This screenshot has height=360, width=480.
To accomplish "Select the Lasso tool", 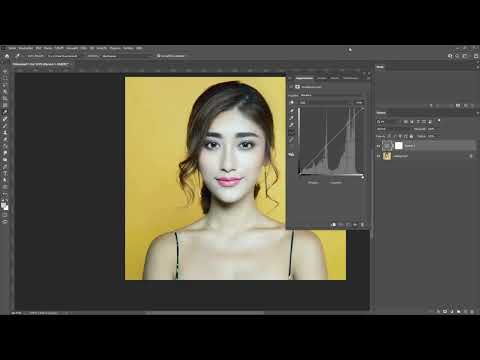I will coord(5,85).
